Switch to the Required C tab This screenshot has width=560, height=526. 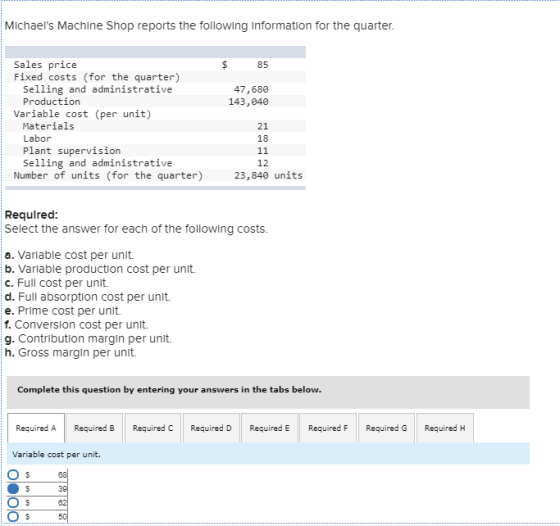(x=153, y=428)
